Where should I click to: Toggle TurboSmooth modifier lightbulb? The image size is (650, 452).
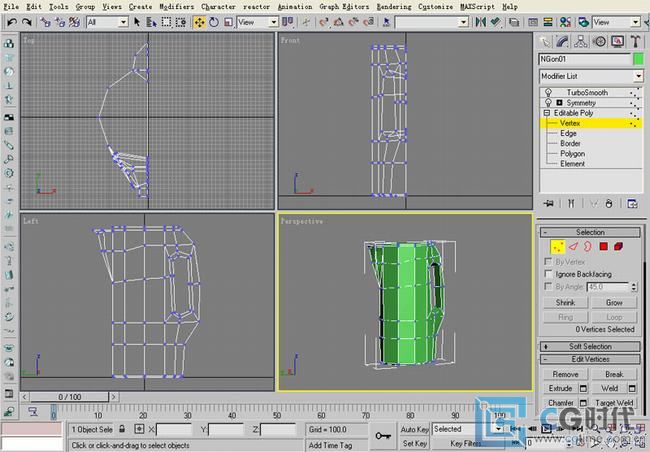point(548,92)
